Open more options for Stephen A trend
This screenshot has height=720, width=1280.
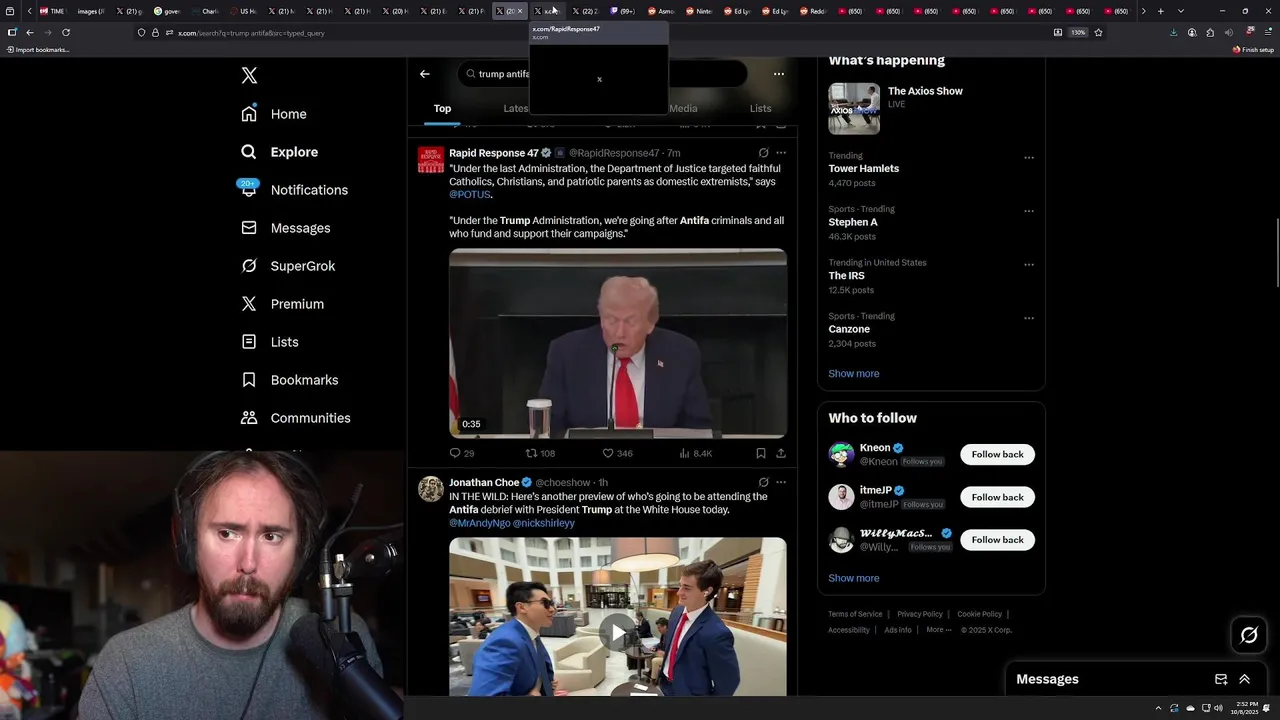1028,211
